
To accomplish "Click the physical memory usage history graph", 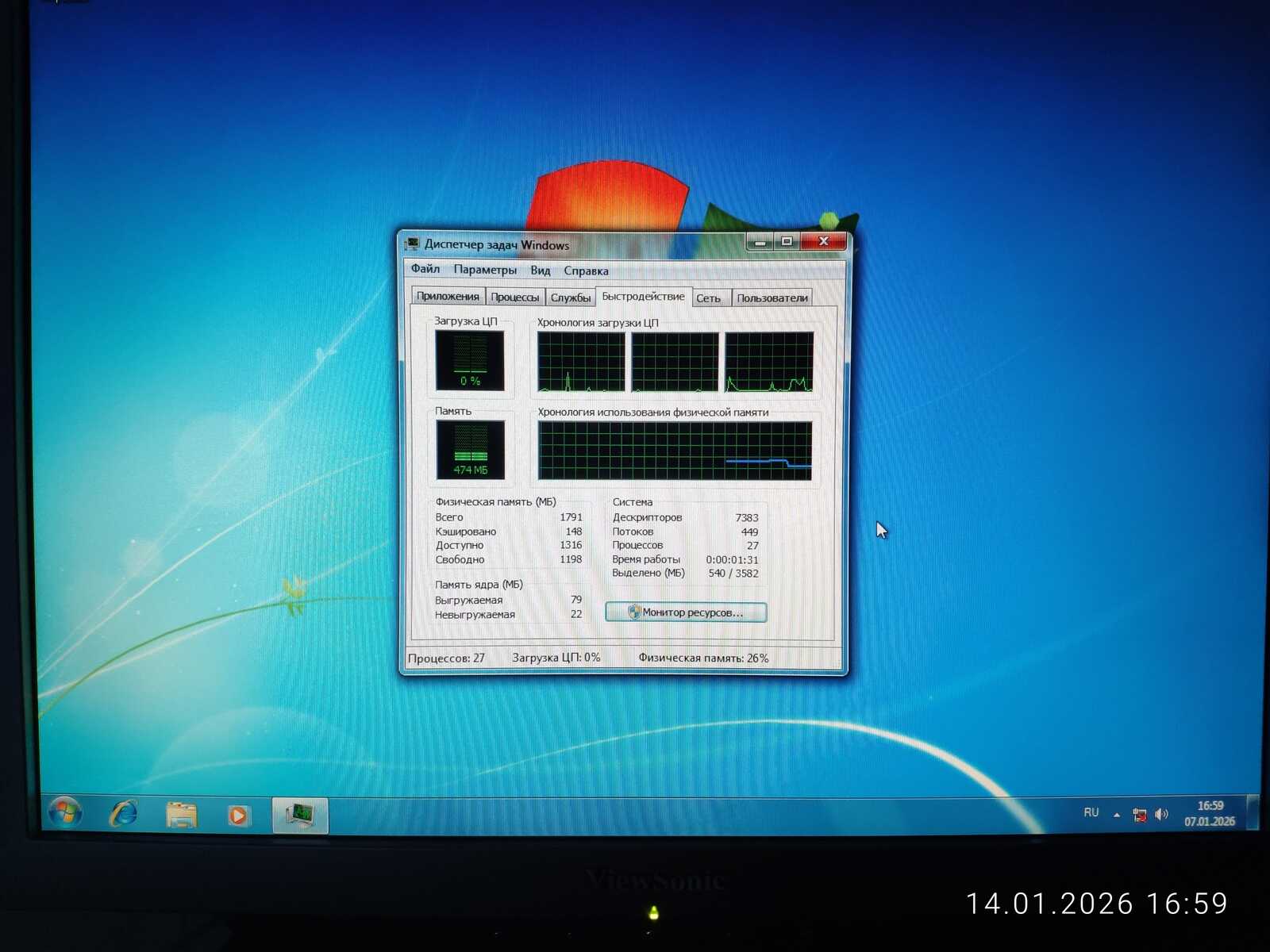I will (675, 451).
